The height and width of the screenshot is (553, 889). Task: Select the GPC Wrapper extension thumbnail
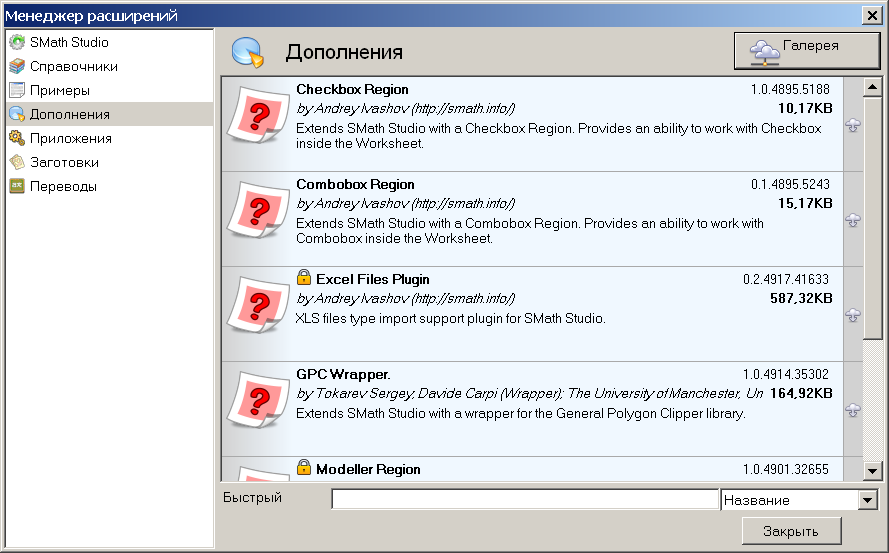pyautogui.click(x=258, y=400)
